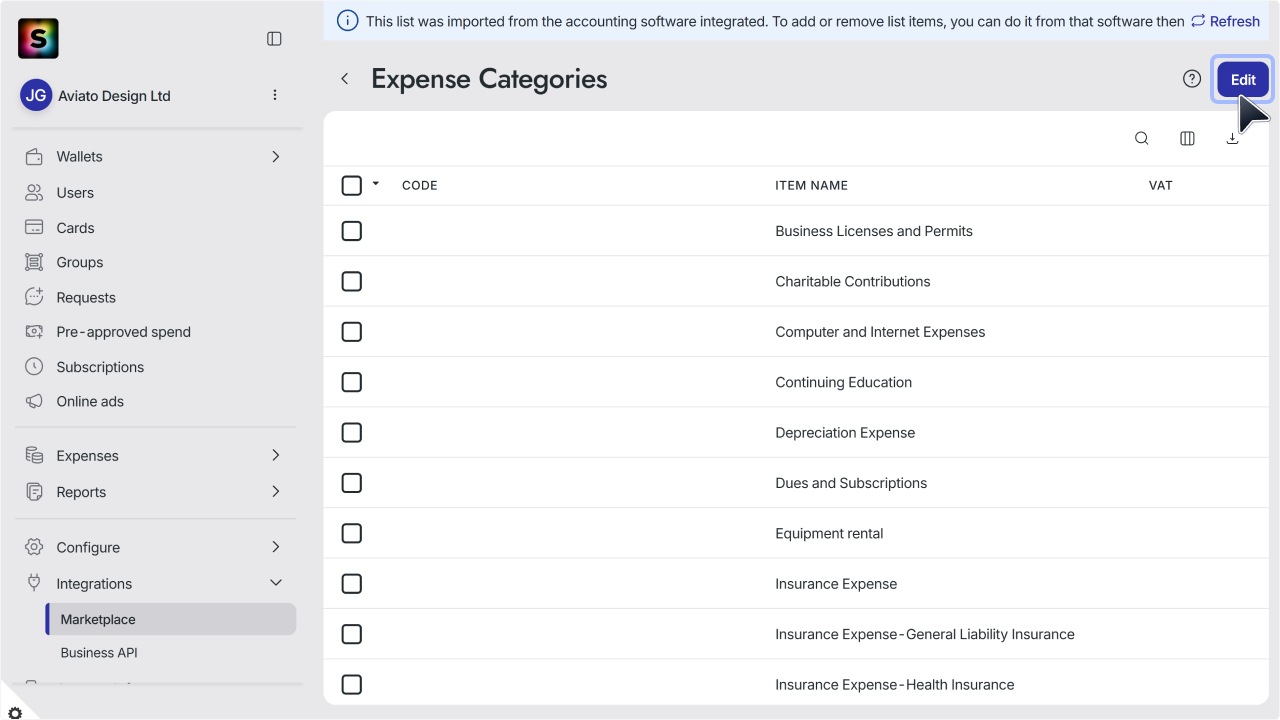The height and width of the screenshot is (720, 1280).
Task: Click the Pre-approved spend icon
Action: tap(34, 332)
